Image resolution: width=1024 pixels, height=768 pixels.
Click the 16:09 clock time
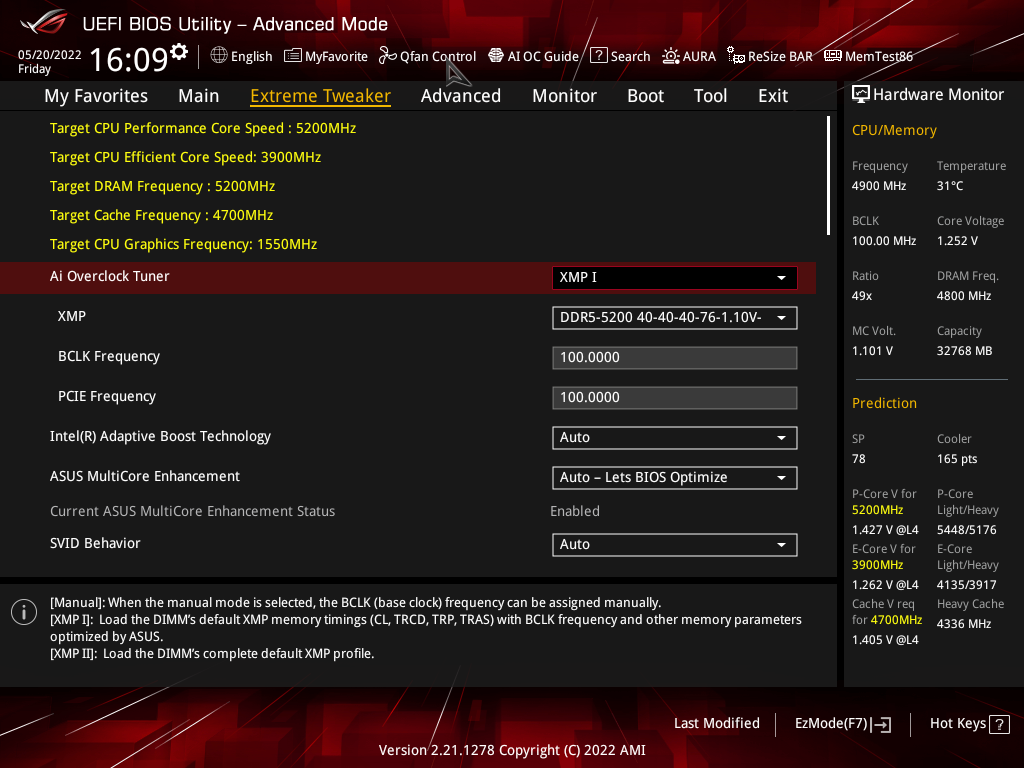(x=129, y=59)
